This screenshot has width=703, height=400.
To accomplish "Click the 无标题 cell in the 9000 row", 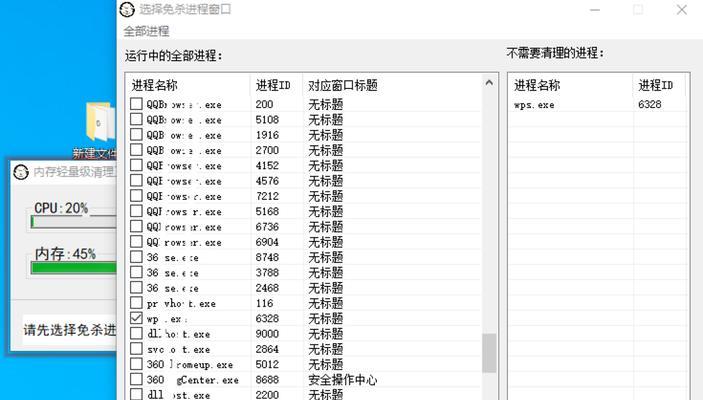I will [325, 334].
